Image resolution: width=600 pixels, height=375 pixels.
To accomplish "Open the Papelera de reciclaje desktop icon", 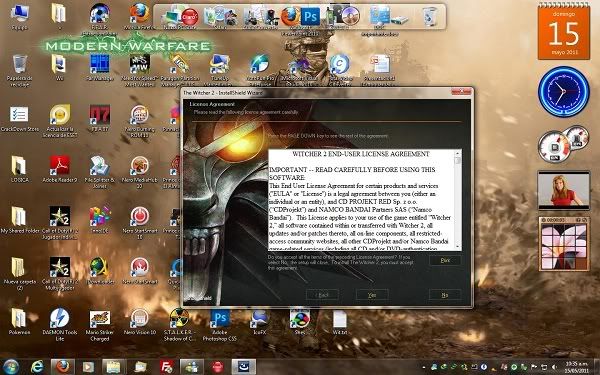I will click(x=20, y=70).
